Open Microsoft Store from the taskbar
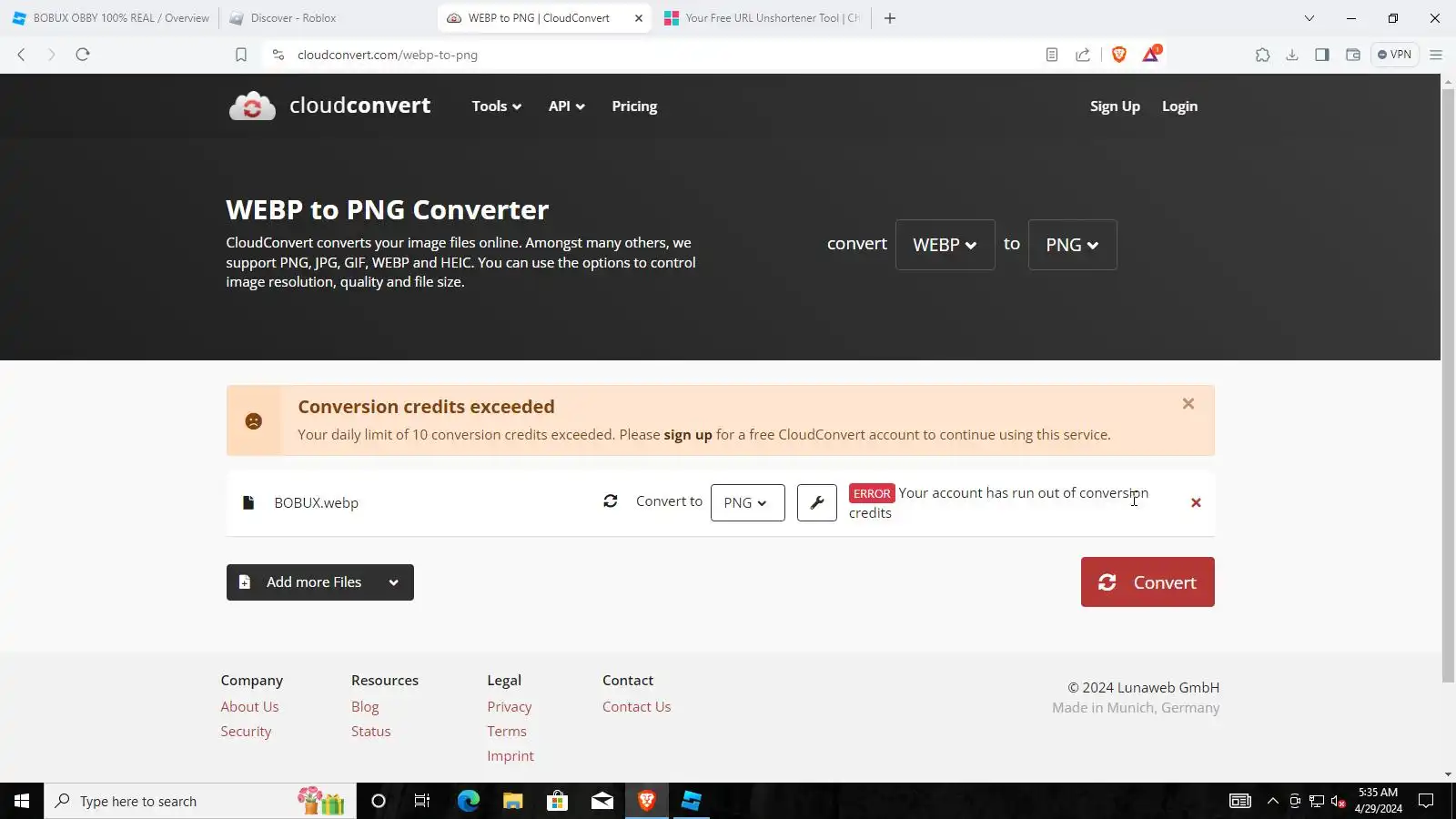This screenshot has height=819, width=1456. [x=557, y=801]
